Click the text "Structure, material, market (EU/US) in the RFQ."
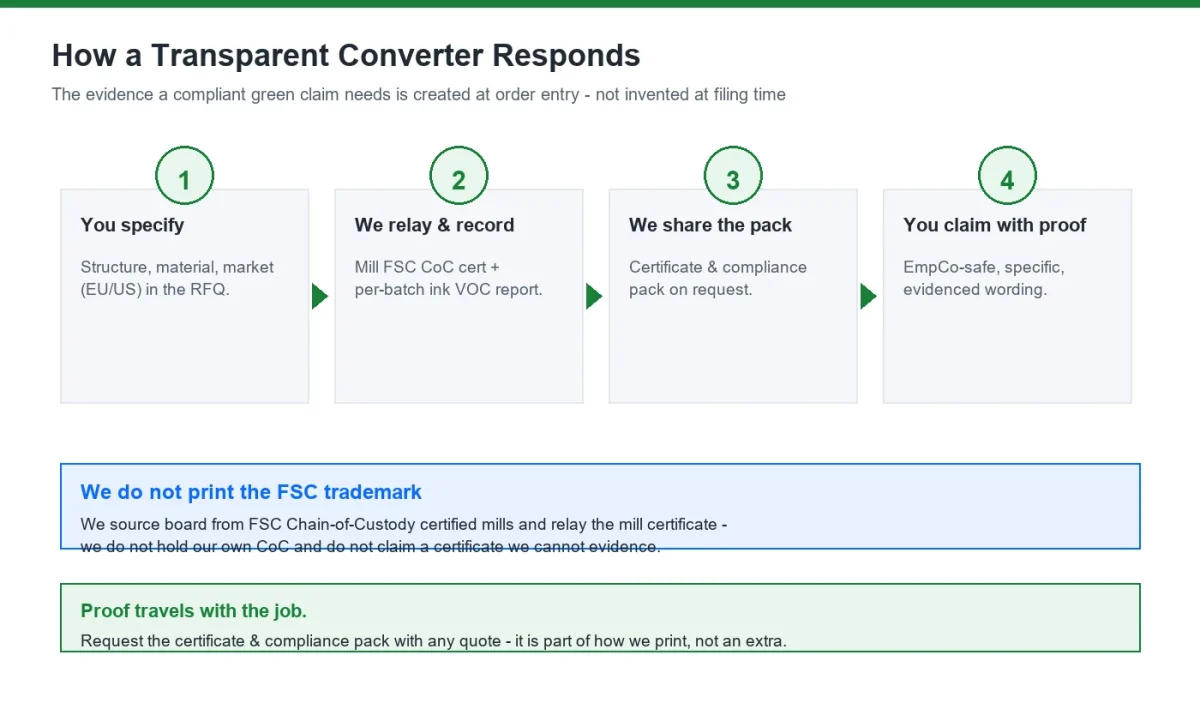The height and width of the screenshot is (703, 1200). (177, 278)
